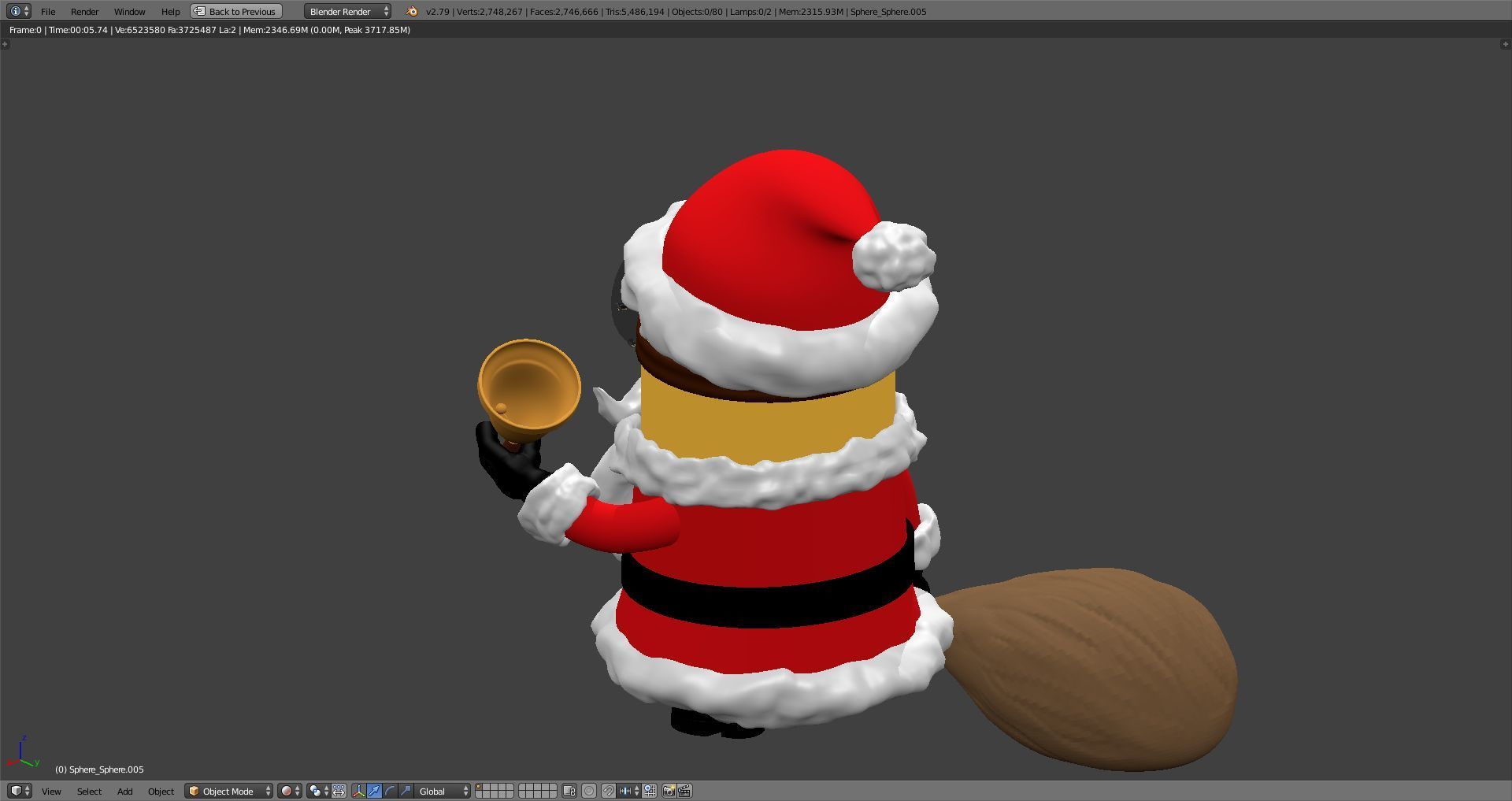This screenshot has height=801, width=1512.
Task: Click the area split corner at viewport's top-left
Action: point(5,44)
